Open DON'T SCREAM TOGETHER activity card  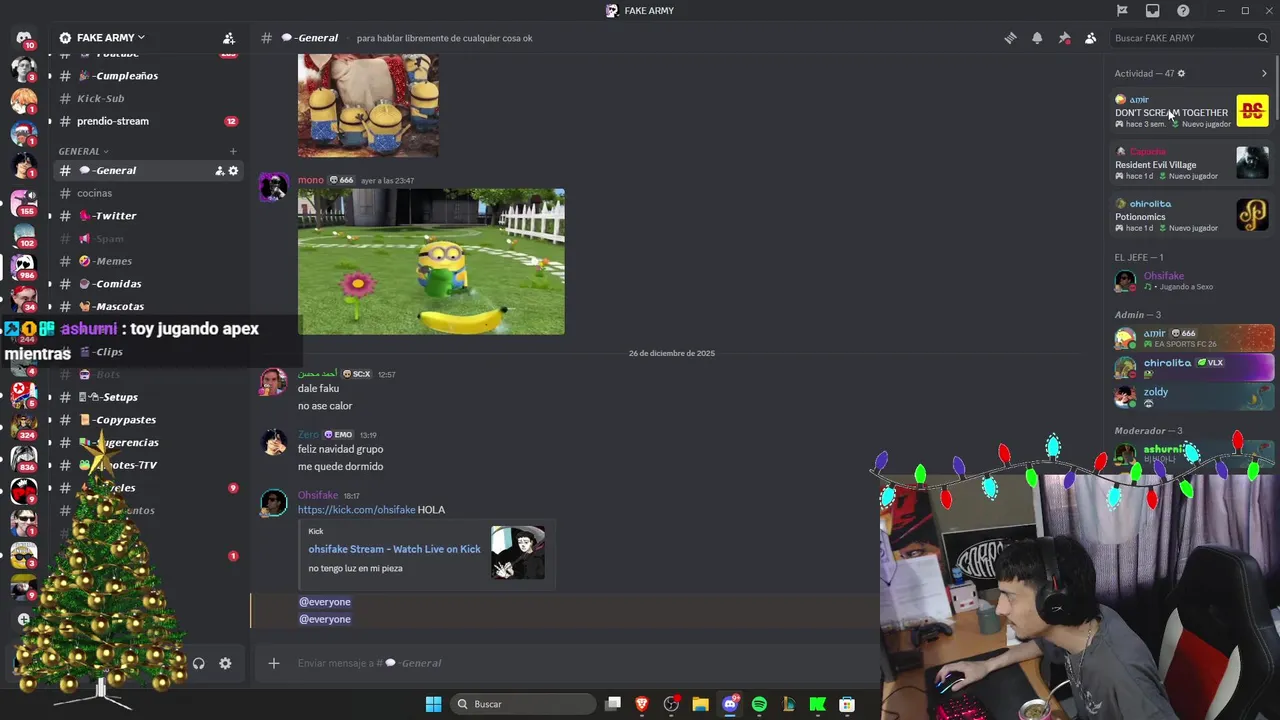(x=1192, y=112)
